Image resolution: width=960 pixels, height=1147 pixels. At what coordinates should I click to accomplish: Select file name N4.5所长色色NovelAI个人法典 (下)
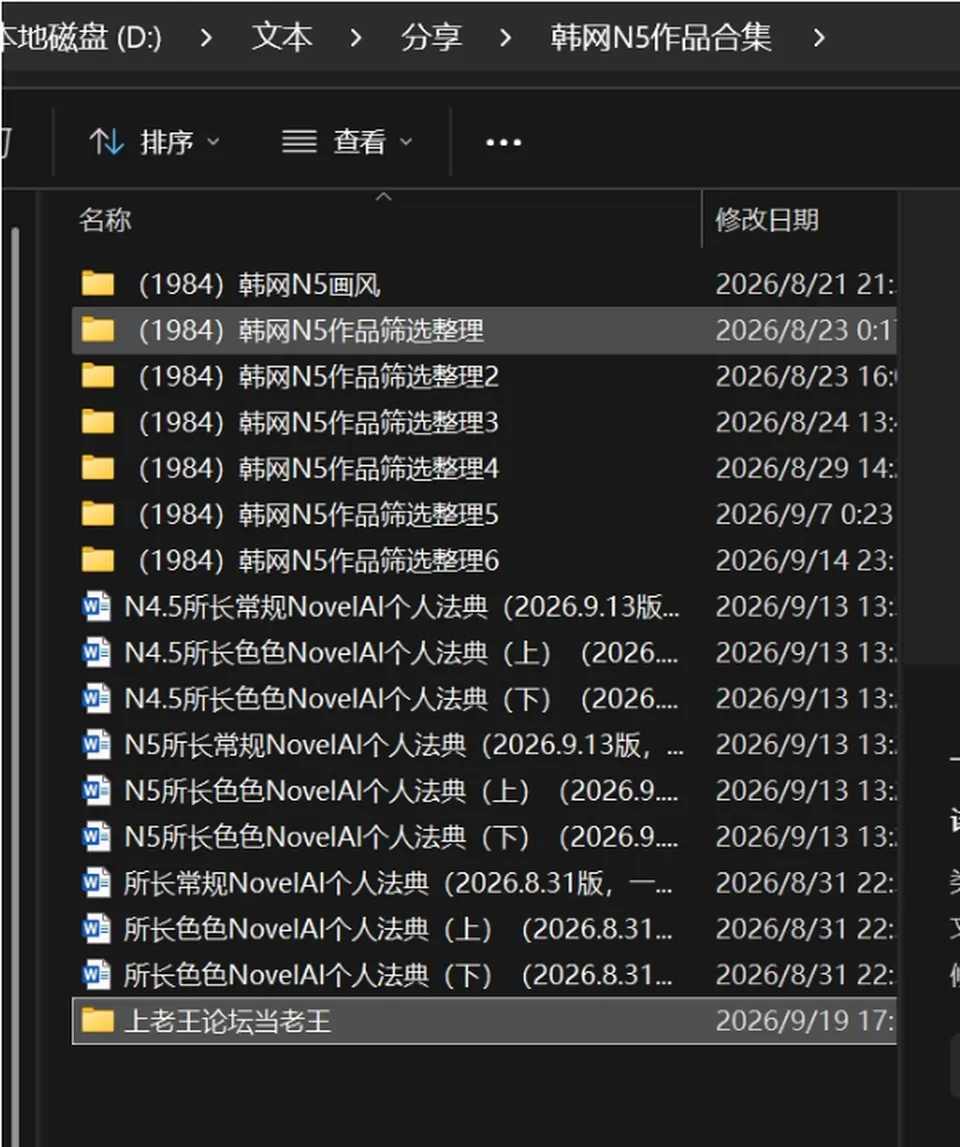tap(402, 699)
